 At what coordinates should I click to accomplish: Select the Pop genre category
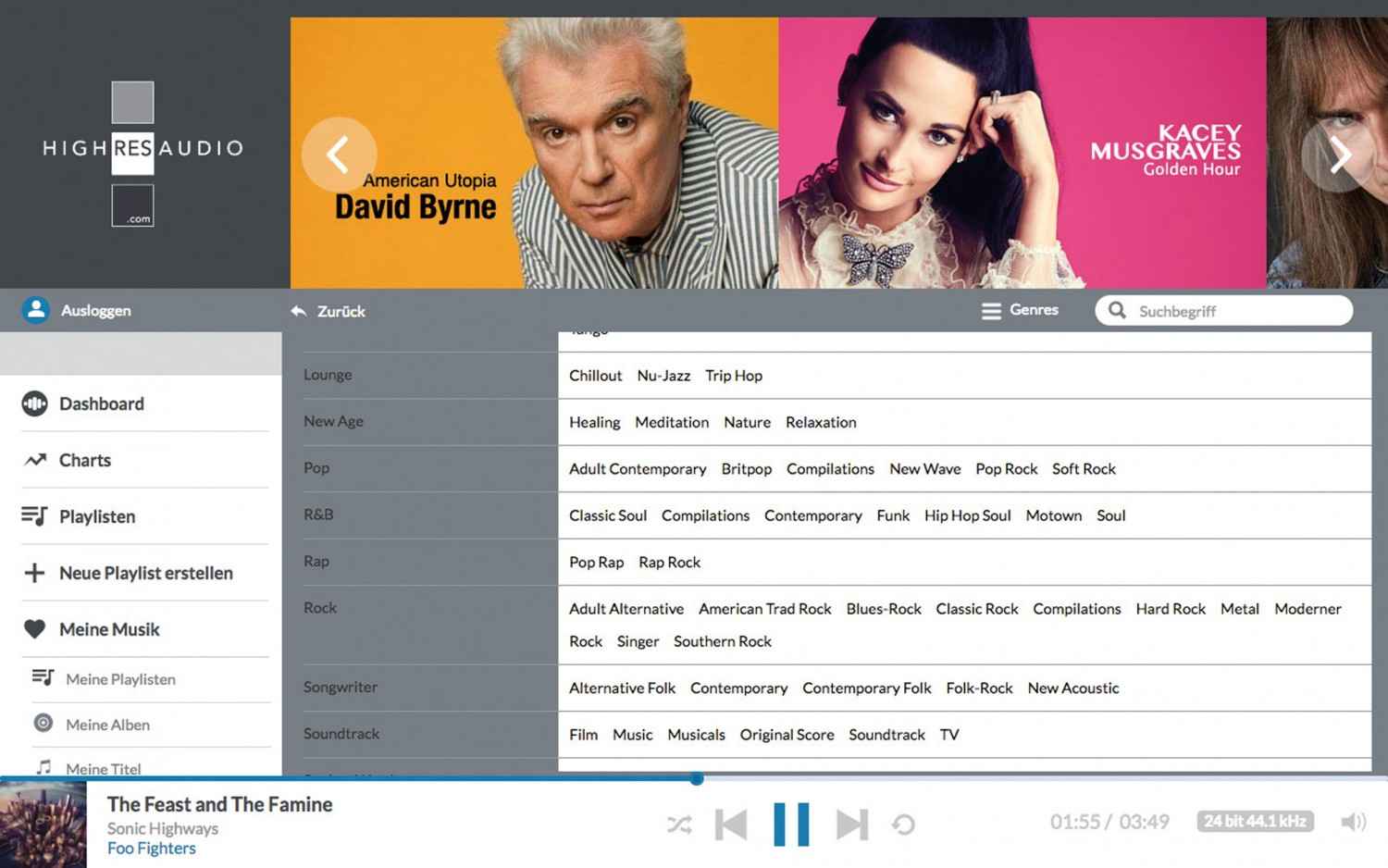[x=316, y=468]
